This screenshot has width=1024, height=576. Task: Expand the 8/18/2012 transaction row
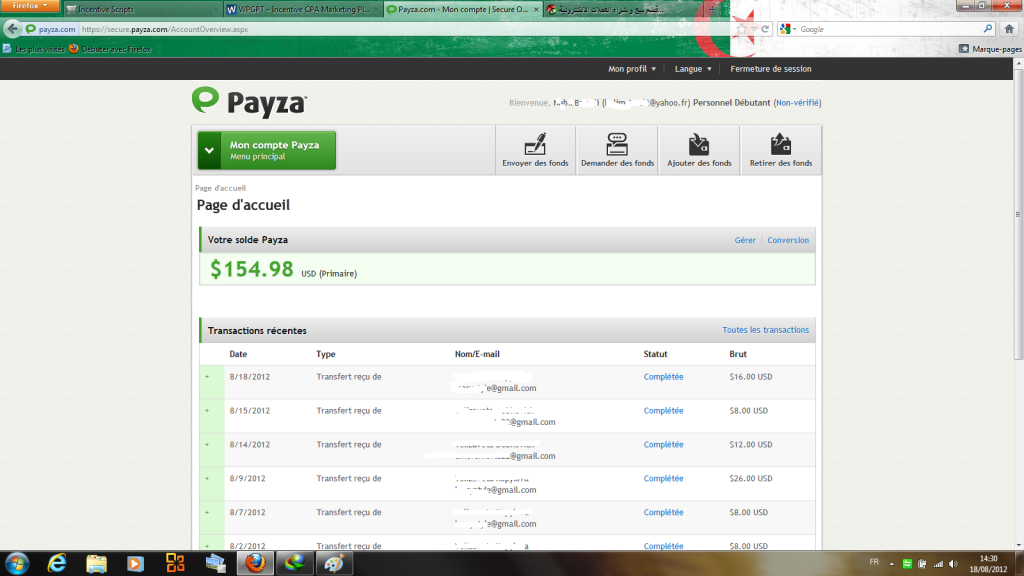click(x=208, y=377)
